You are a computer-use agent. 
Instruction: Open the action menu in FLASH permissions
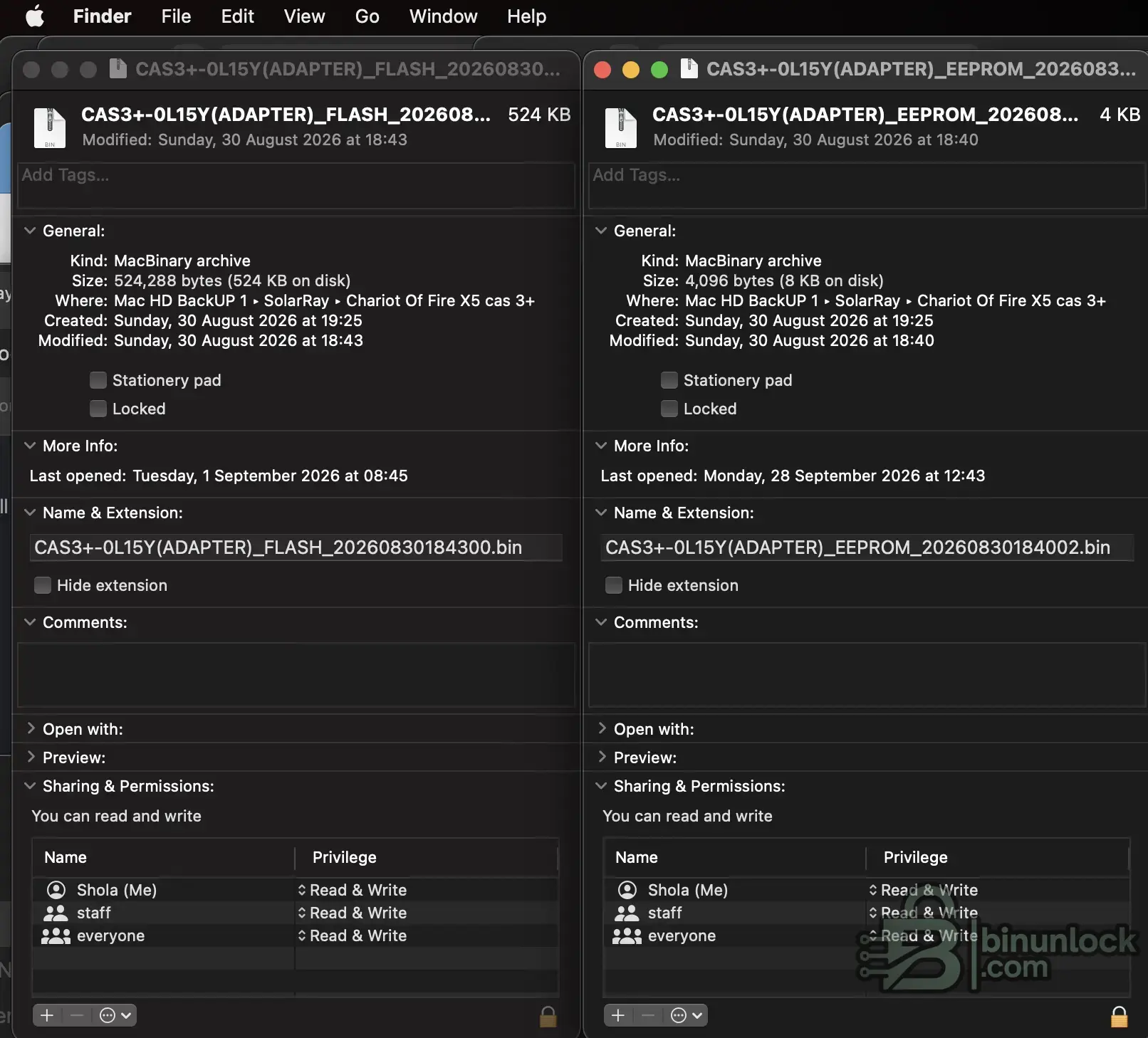coord(115,1015)
